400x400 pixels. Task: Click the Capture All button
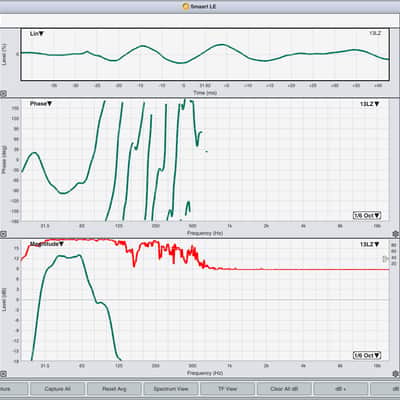click(57, 389)
